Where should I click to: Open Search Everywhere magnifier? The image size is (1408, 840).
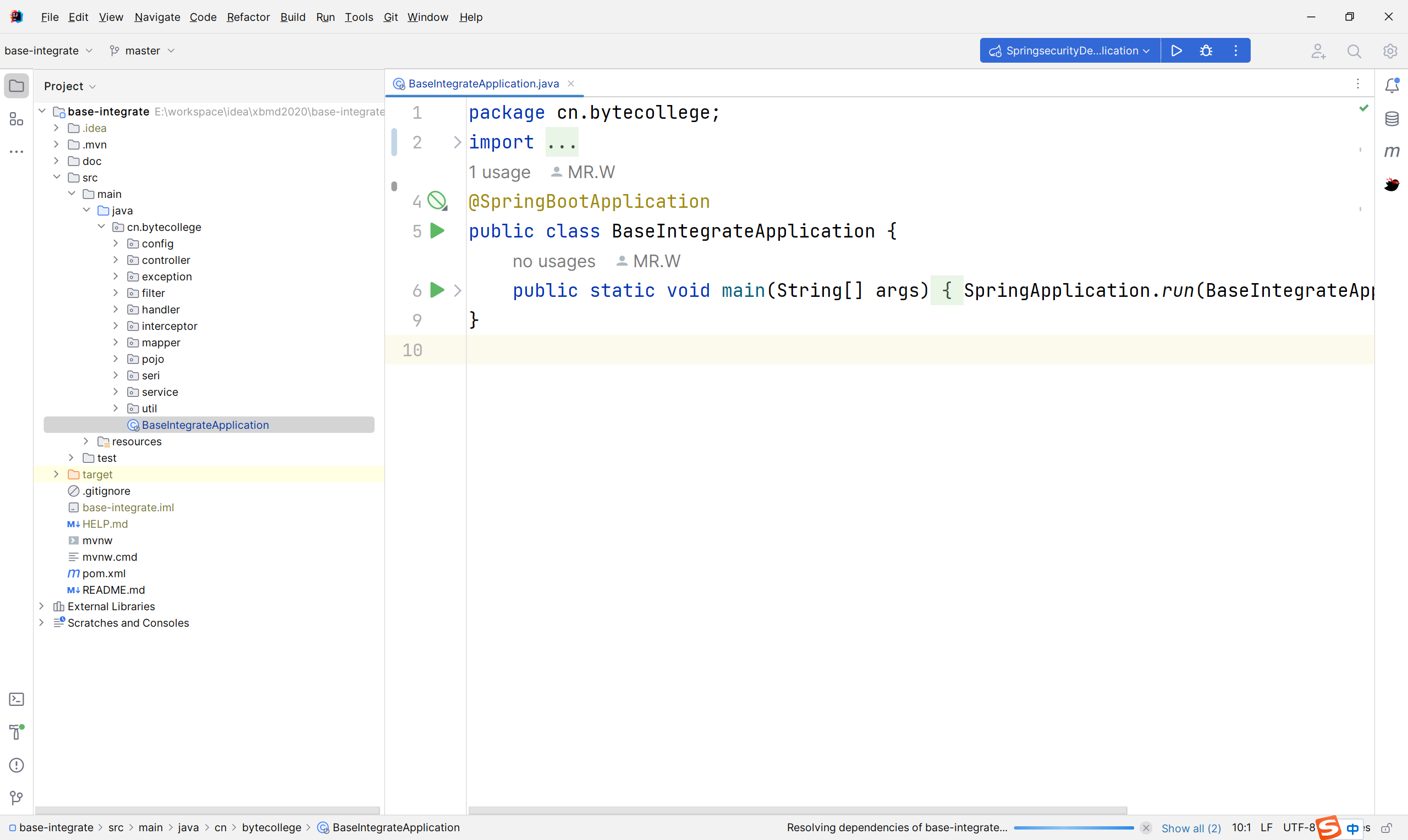pos(1354,51)
